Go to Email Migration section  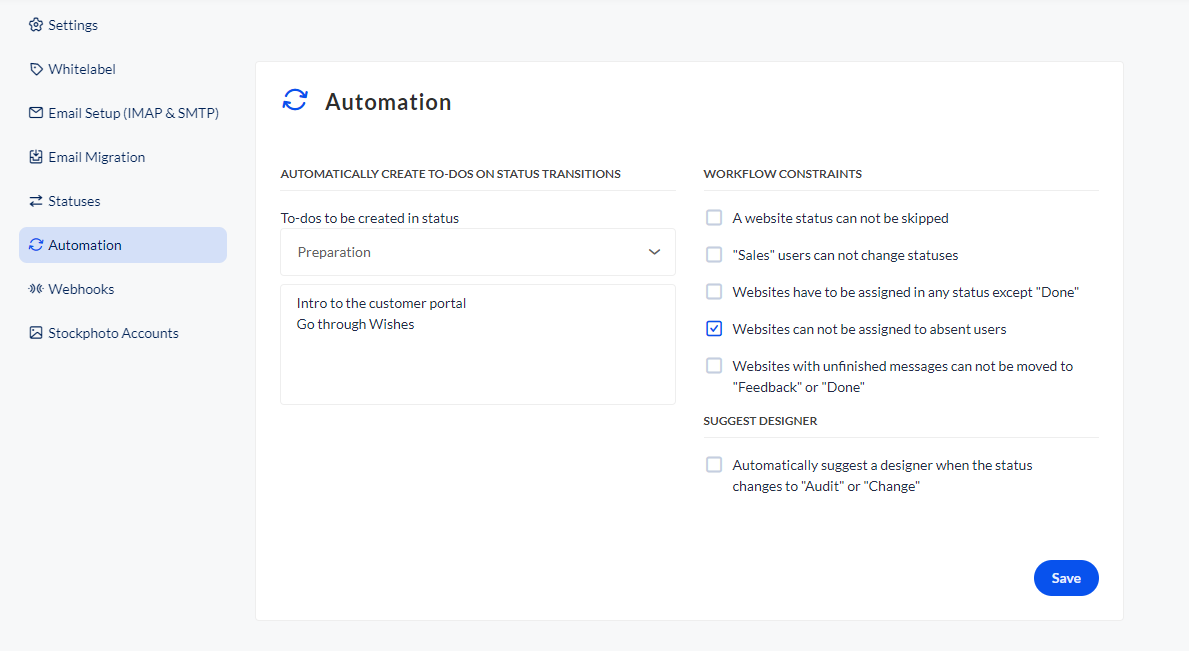[96, 157]
